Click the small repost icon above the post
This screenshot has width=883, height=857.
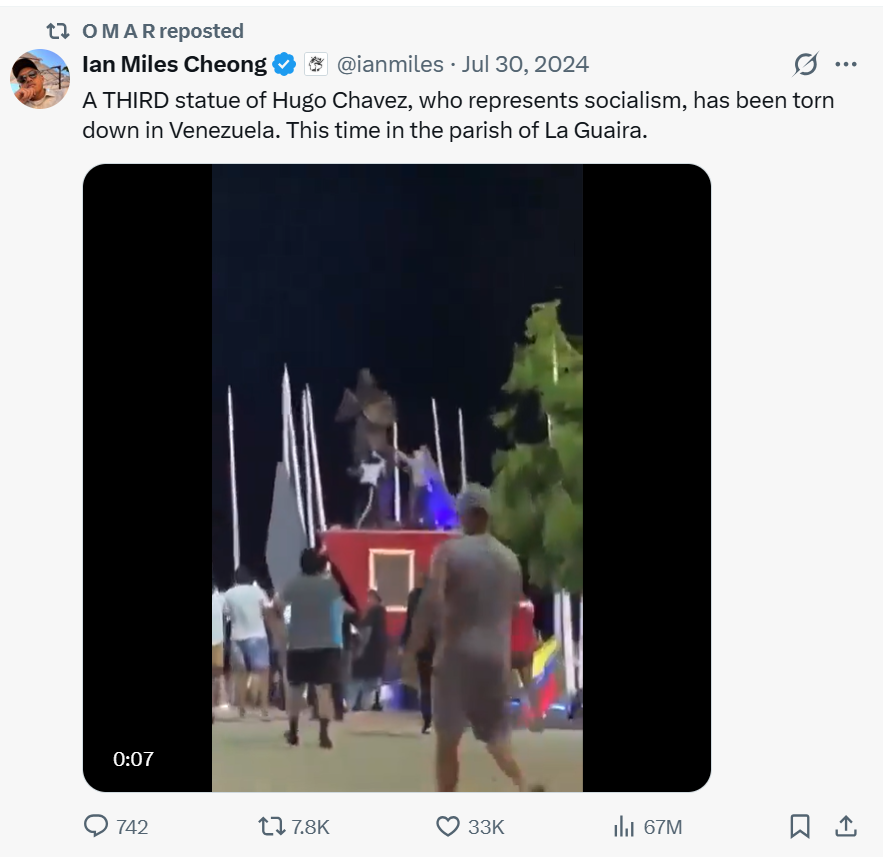point(58,31)
